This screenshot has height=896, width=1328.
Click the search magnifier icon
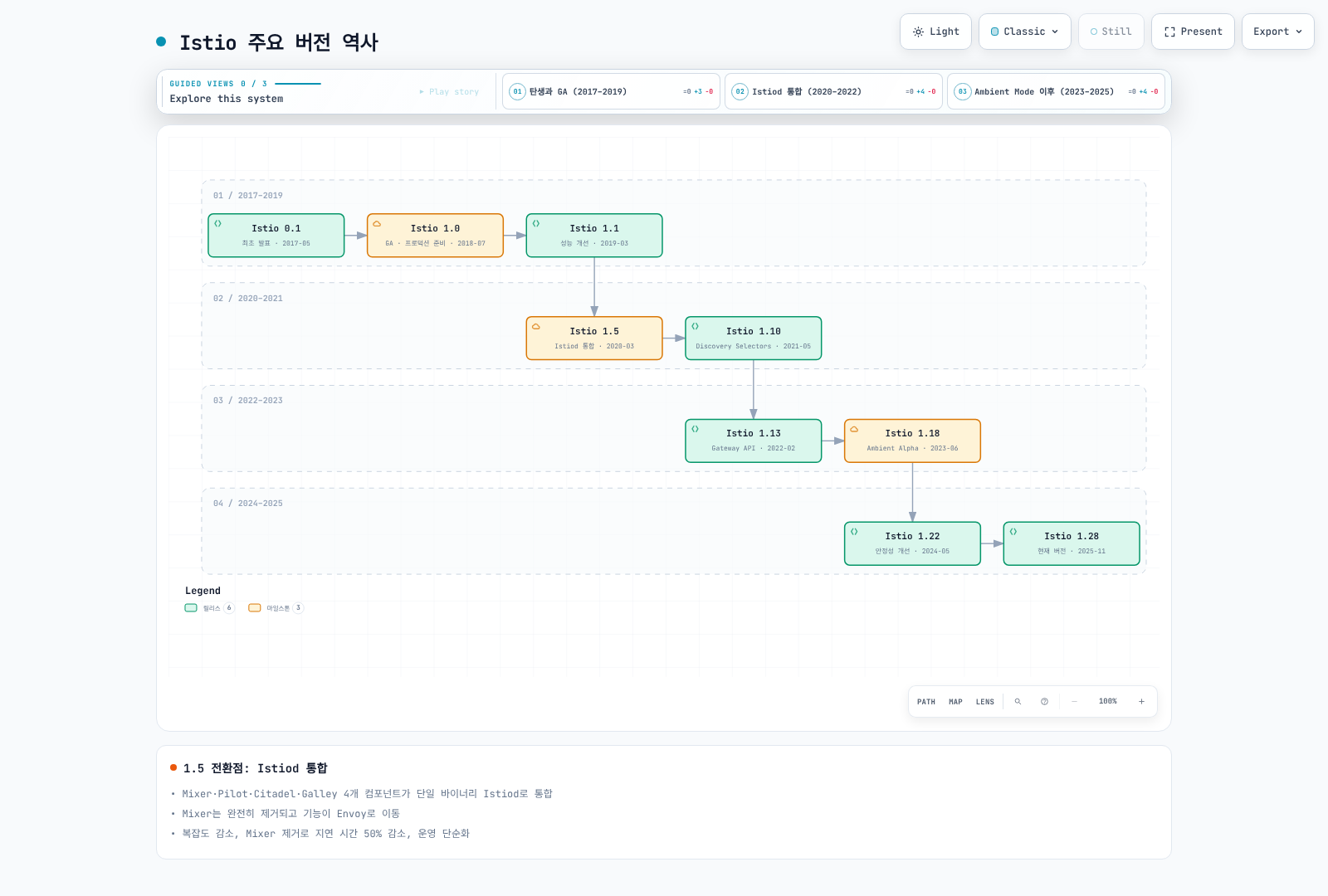click(x=1018, y=702)
